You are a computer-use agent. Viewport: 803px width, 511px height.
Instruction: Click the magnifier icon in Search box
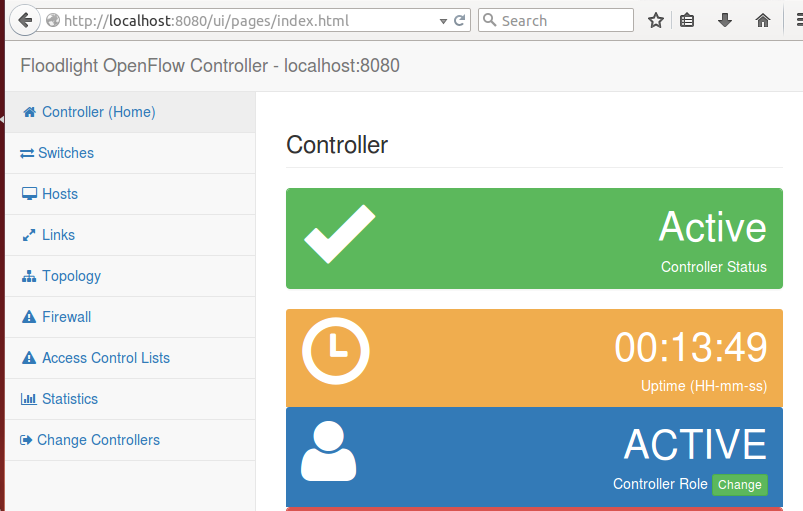click(490, 20)
